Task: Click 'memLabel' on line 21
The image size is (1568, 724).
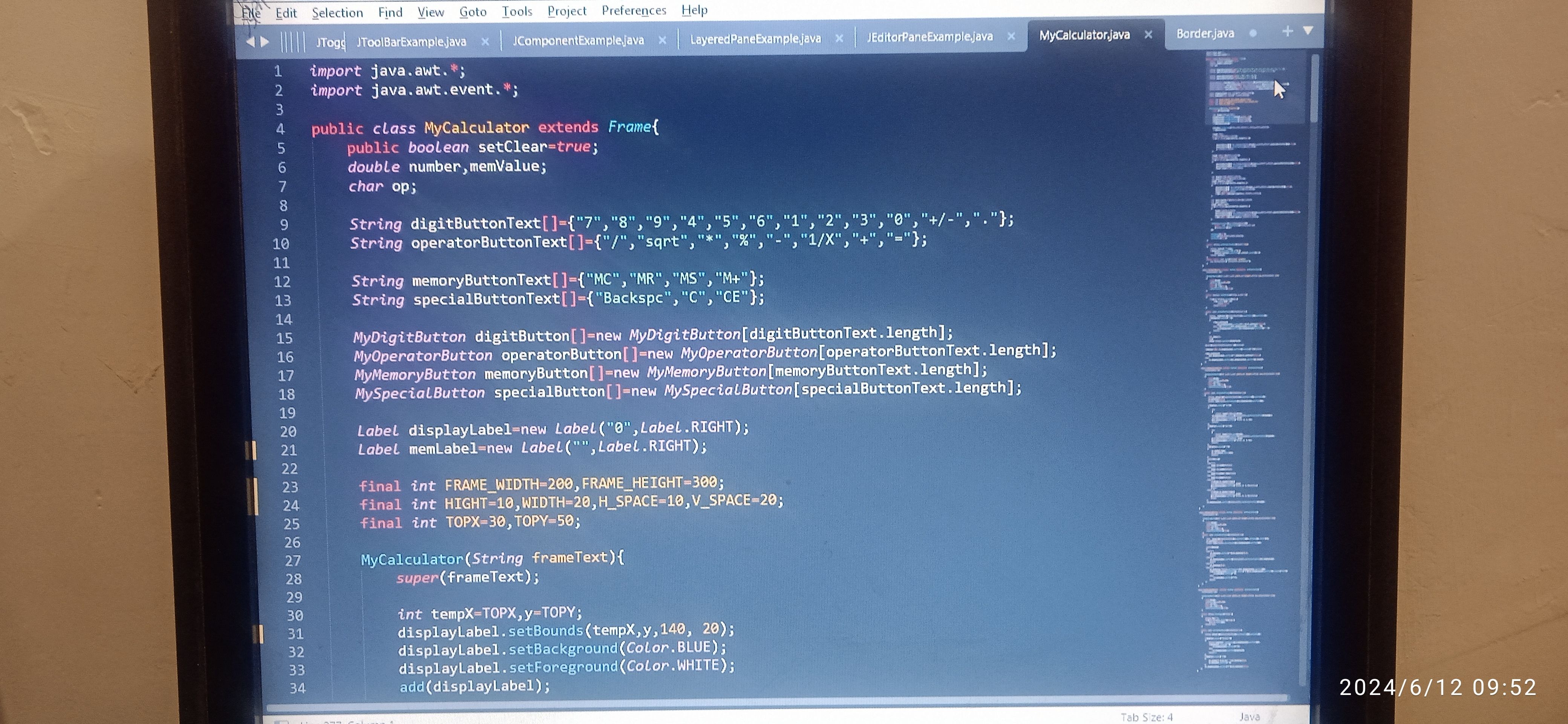Action: pos(443,449)
